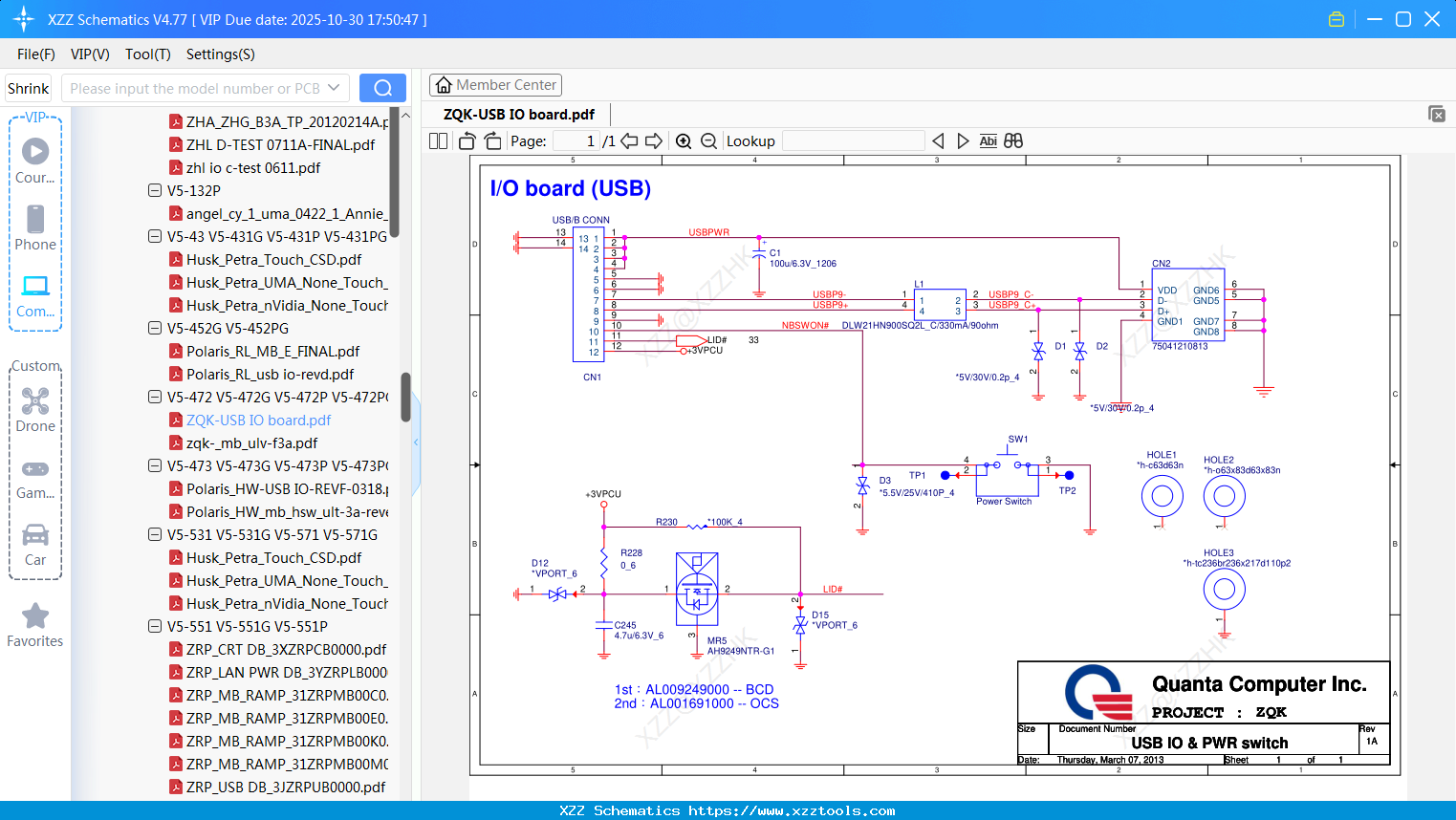Rotate the page counterclockwise
This screenshot has height=820, width=1456.
(467, 141)
